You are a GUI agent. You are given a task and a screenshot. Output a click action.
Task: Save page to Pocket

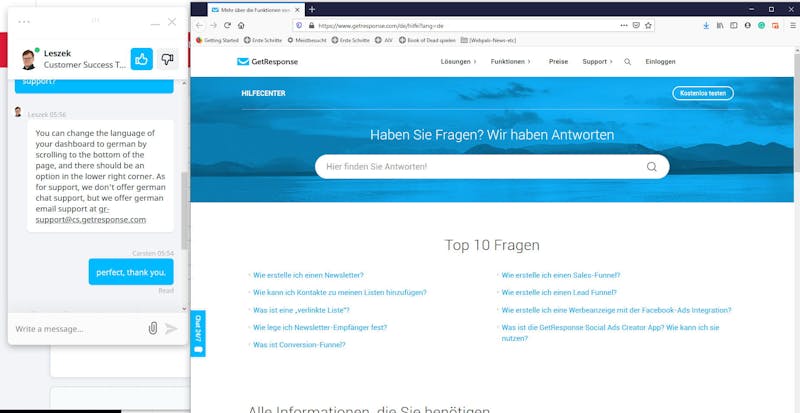click(x=636, y=25)
